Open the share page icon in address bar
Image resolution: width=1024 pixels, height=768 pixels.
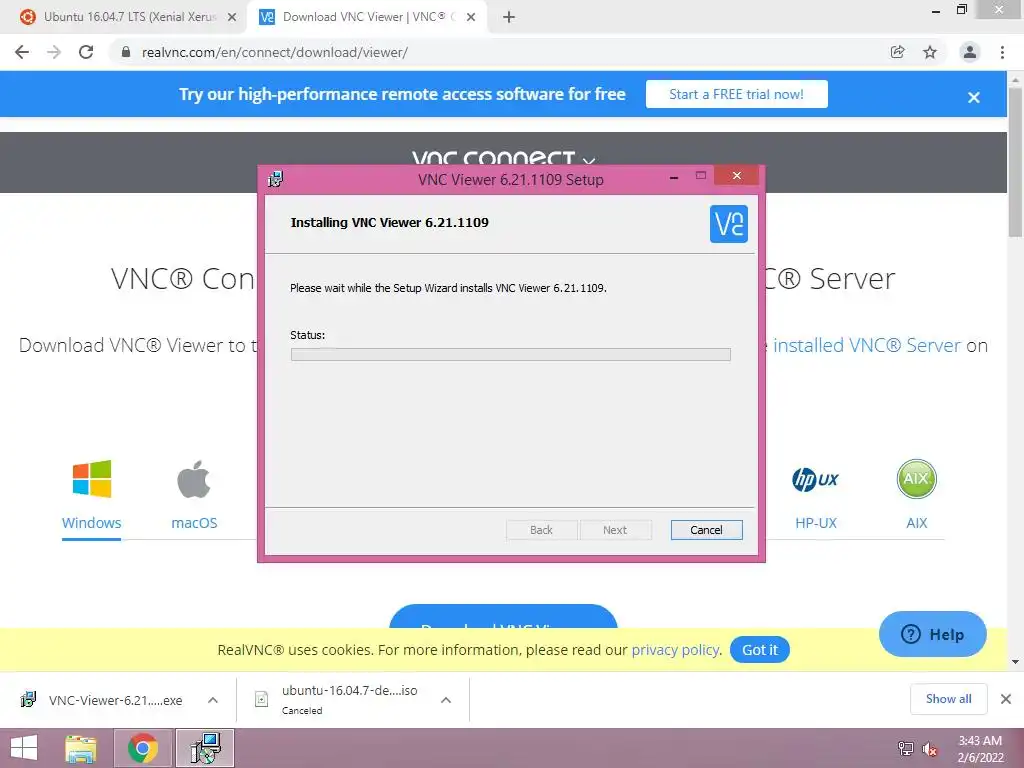coord(897,52)
